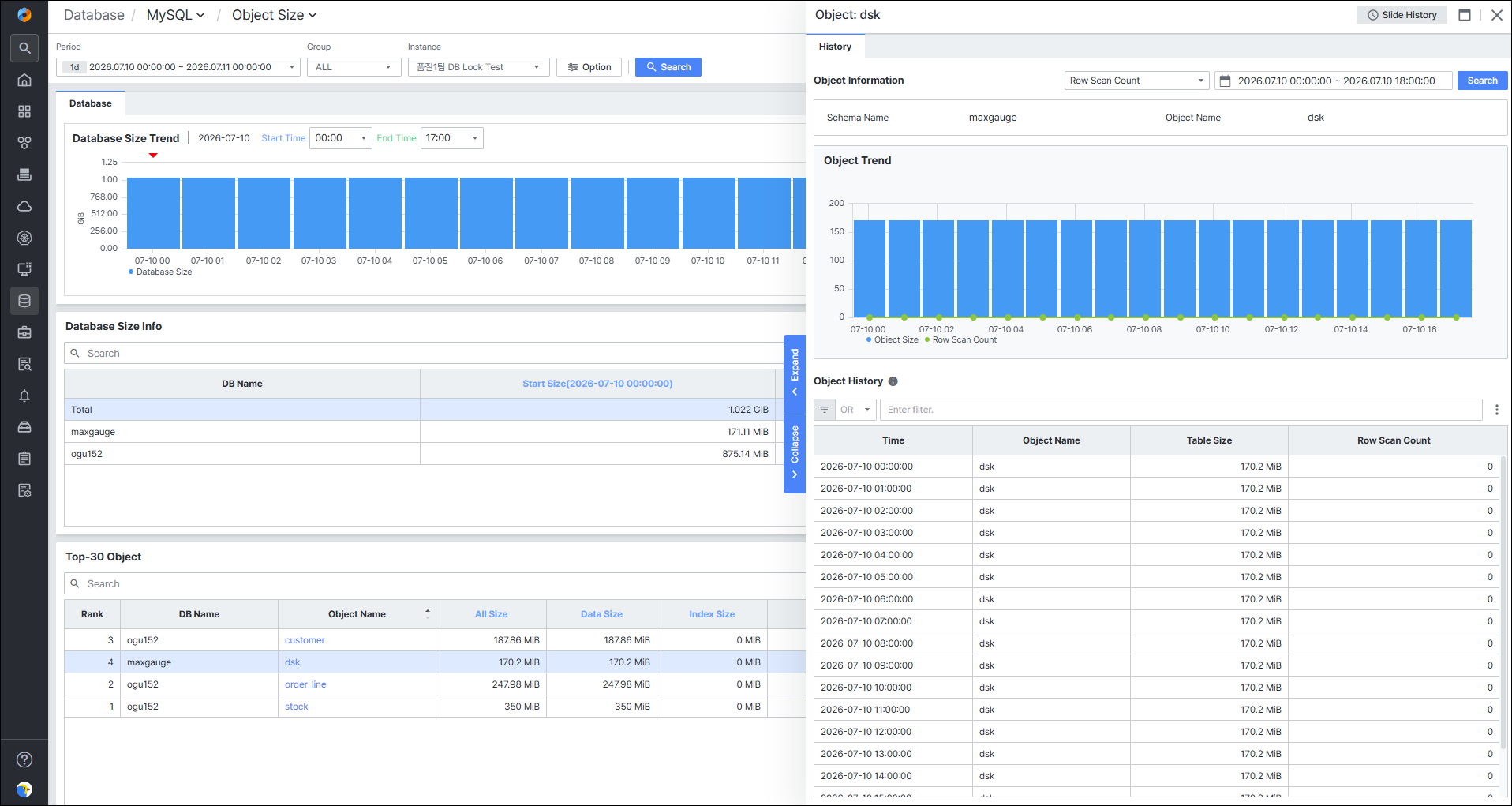Go to the home icon in sidebar
This screenshot has height=806, width=1512.
point(24,80)
